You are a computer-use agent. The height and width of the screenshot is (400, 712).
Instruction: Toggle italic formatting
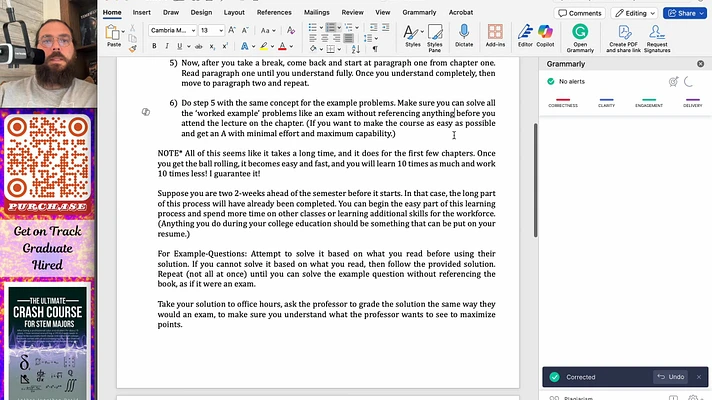167,46
